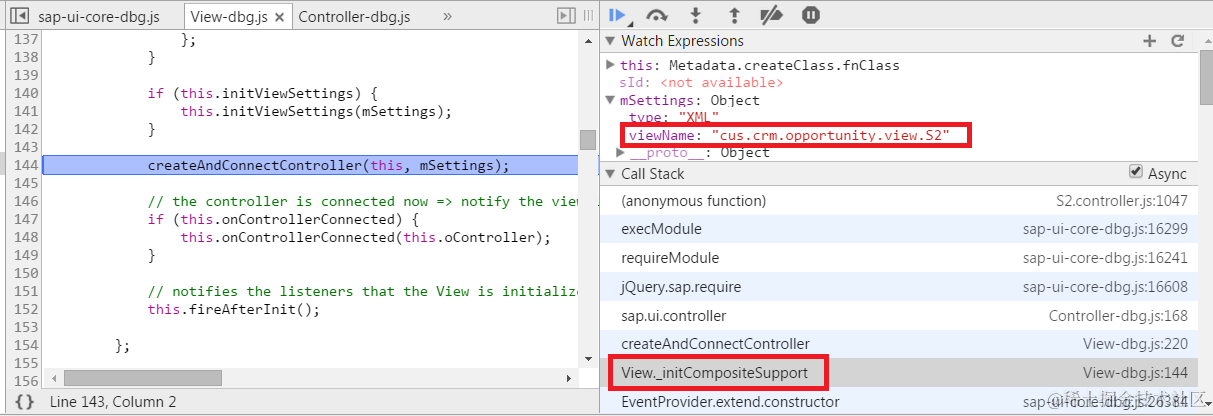Open sap-ui-core-dbg.js:16608 source link
This screenshot has height=416, width=1213.
[1105, 287]
